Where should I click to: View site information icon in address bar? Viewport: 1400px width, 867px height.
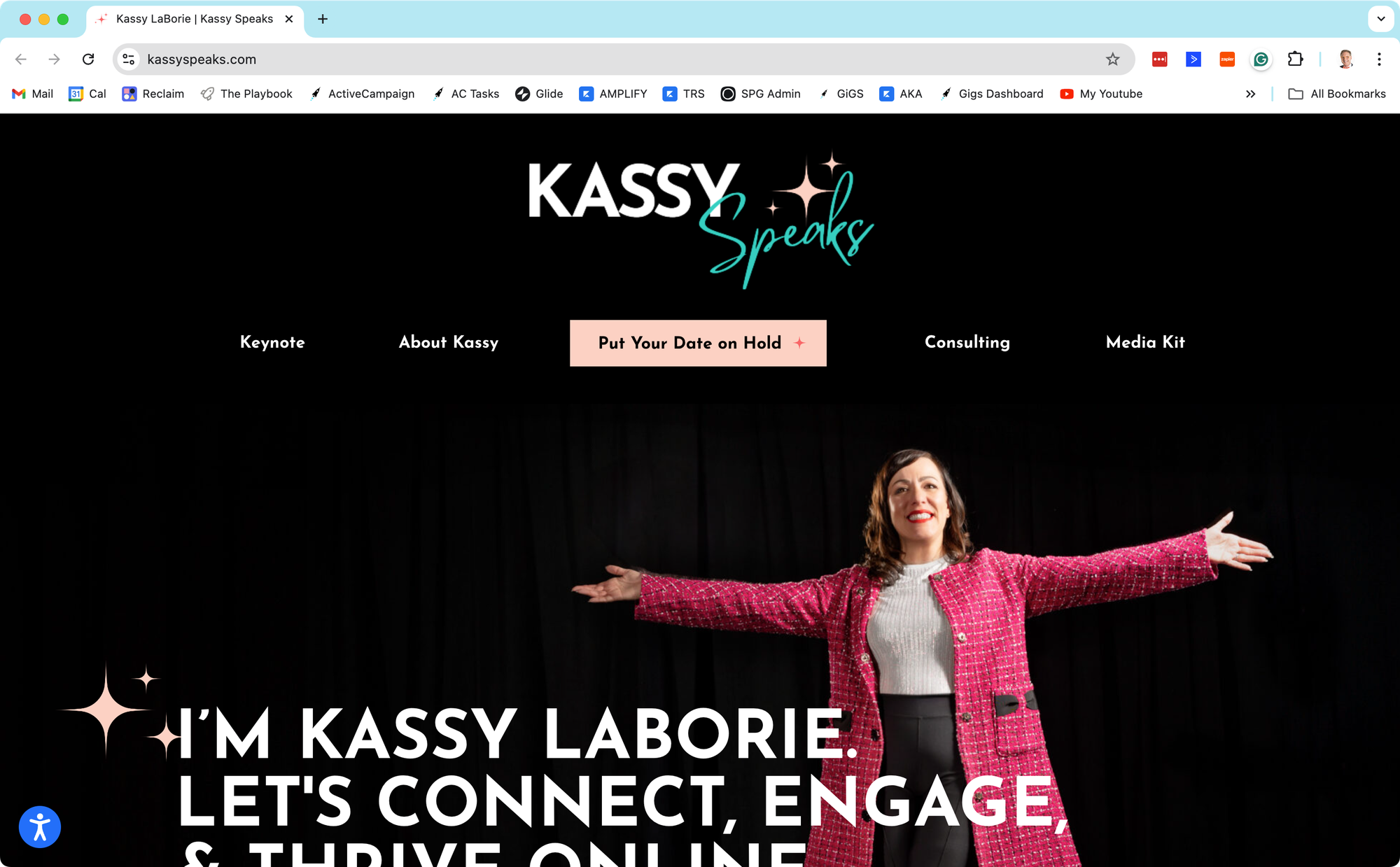[129, 59]
